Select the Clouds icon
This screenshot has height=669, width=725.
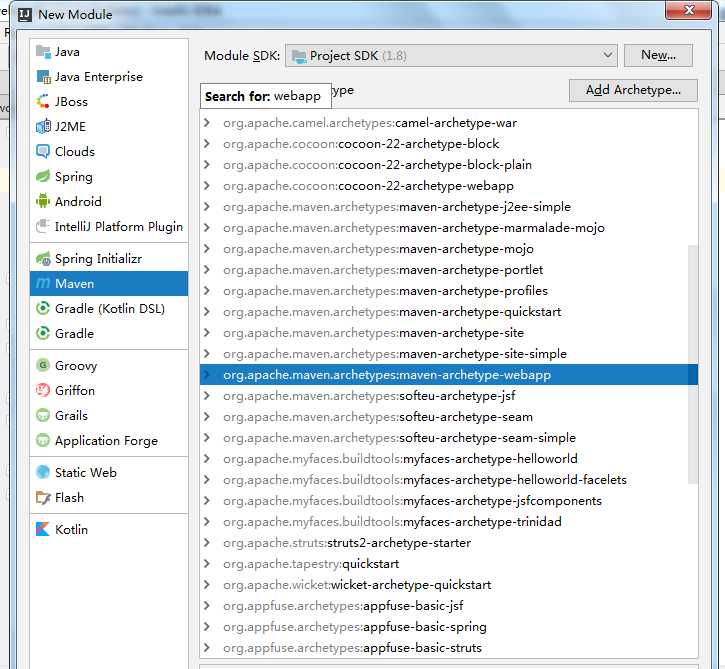point(43,152)
